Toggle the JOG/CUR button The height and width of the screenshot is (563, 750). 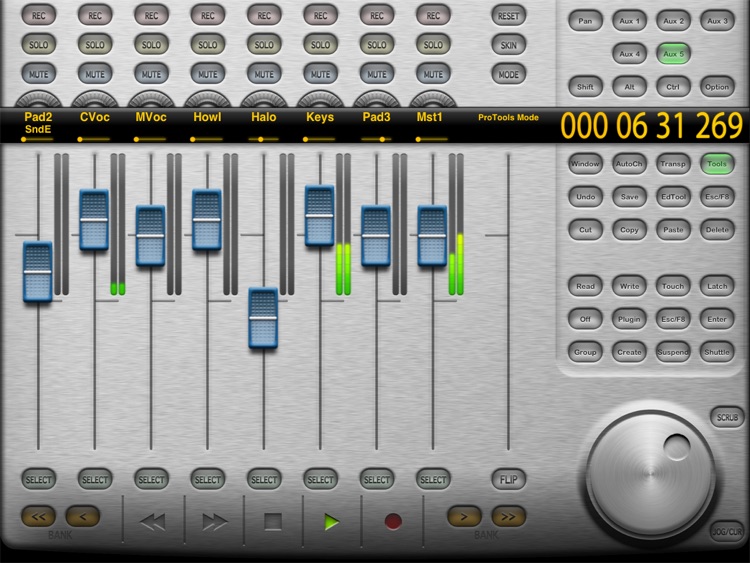(728, 531)
